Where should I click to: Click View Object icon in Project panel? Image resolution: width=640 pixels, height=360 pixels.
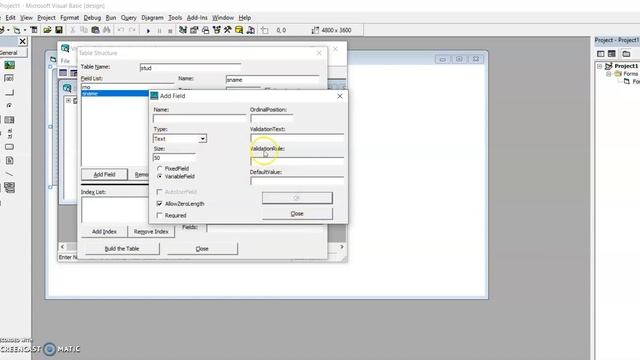click(611, 53)
